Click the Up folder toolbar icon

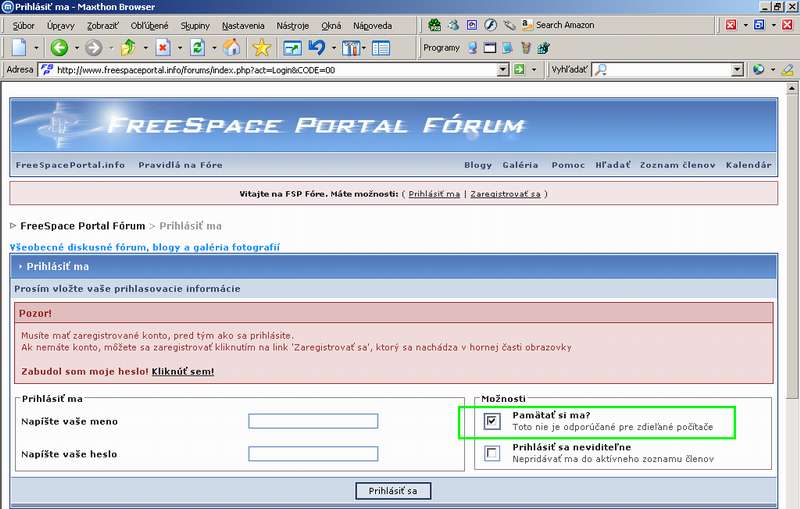click(128, 48)
